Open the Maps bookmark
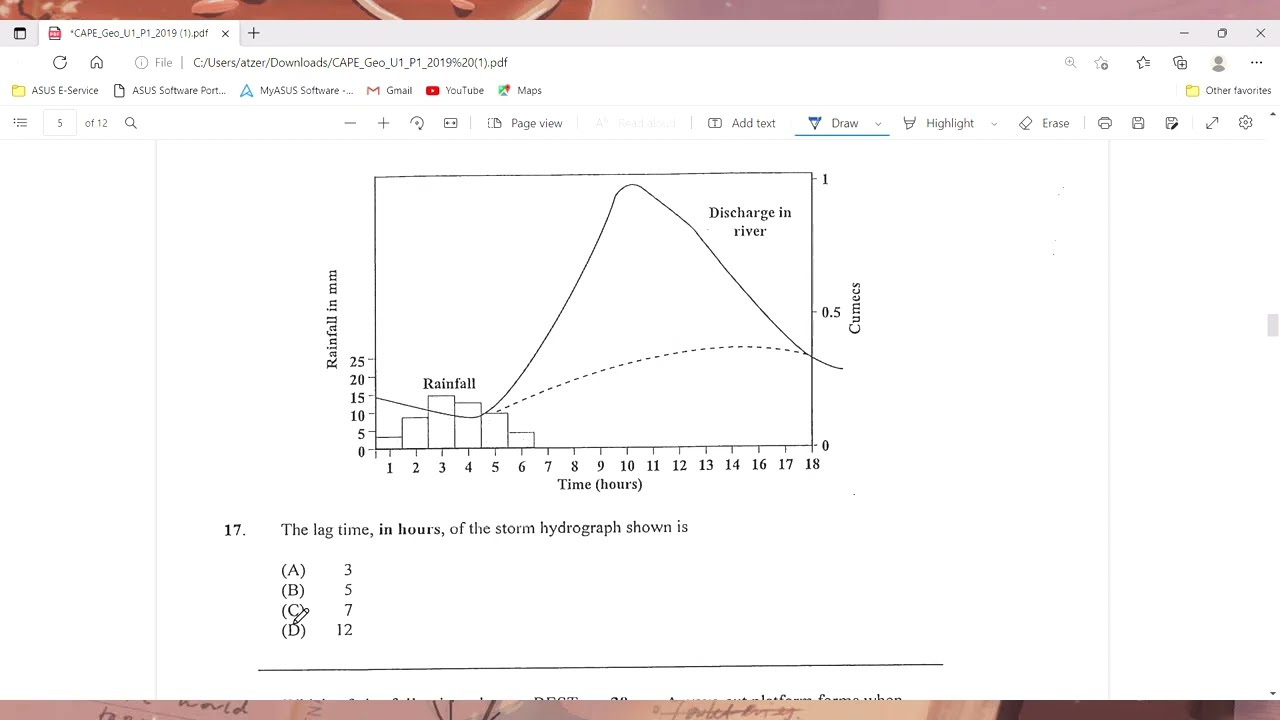 (519, 90)
